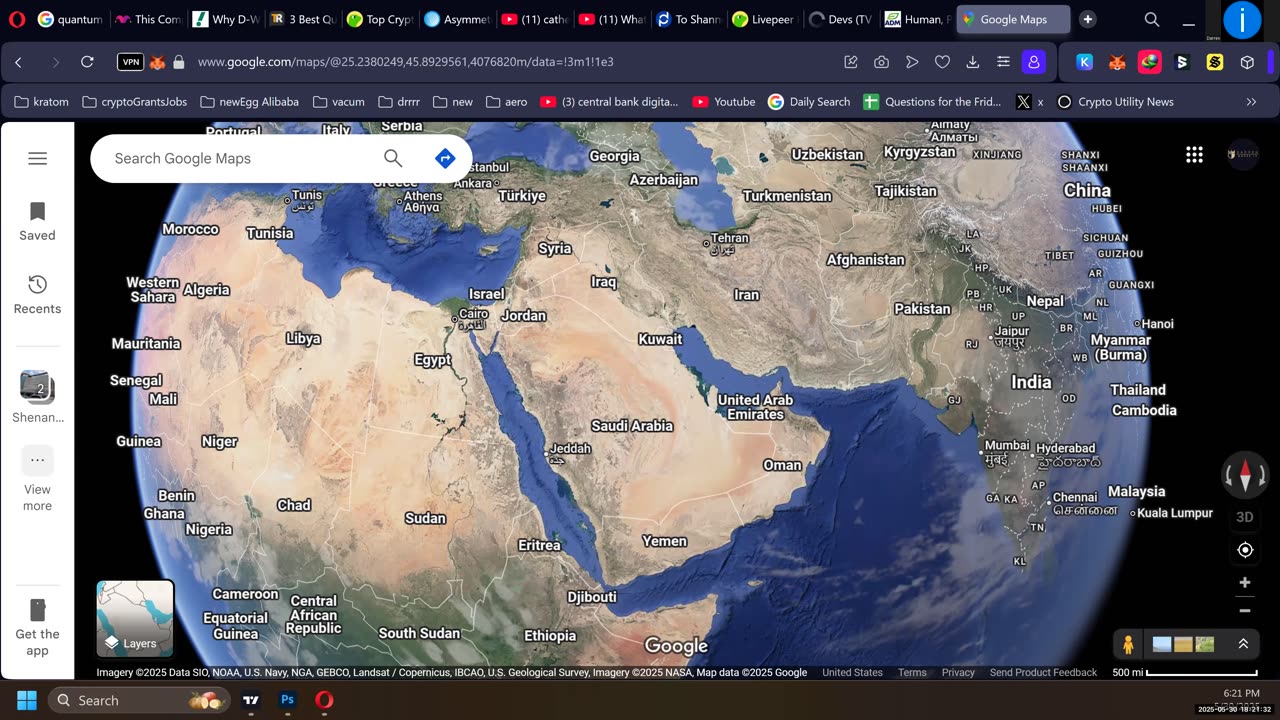The height and width of the screenshot is (720, 1280).
Task: Open the Layers map type thumbnail
Action: pyautogui.click(x=135, y=618)
